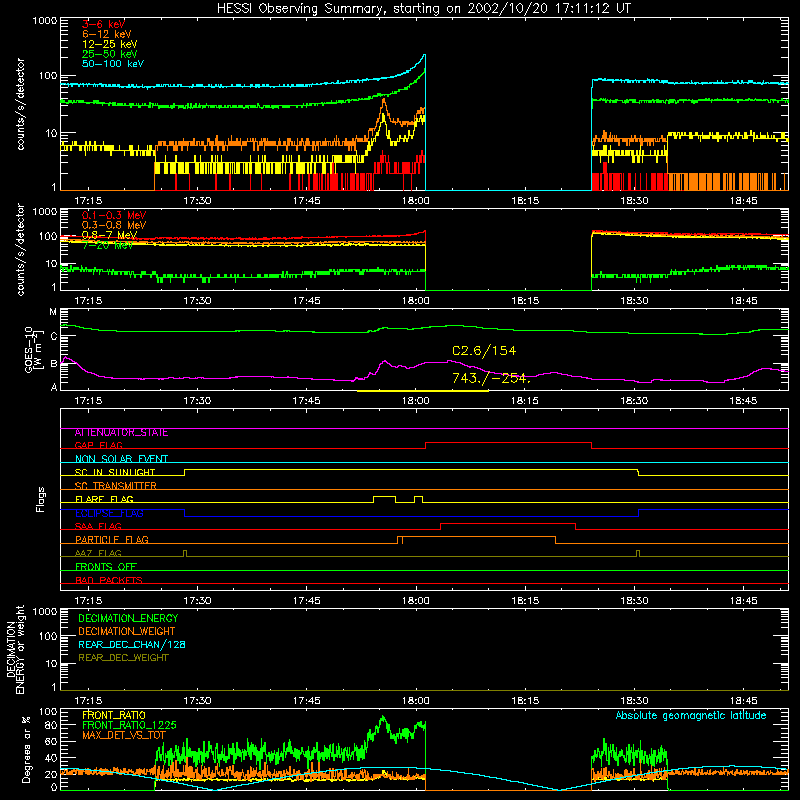Click the orange 6-12 keV peak before 18:00
The image size is (800, 800).
(384, 101)
